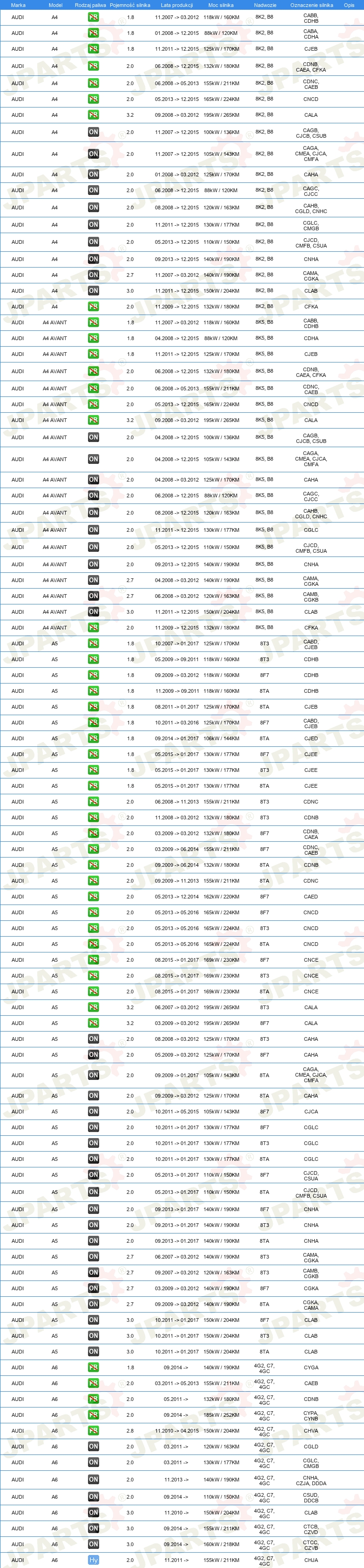
Task: Click ON diesel icon in A6 CSUD, DDCB row
Action: pos(93,1497)
